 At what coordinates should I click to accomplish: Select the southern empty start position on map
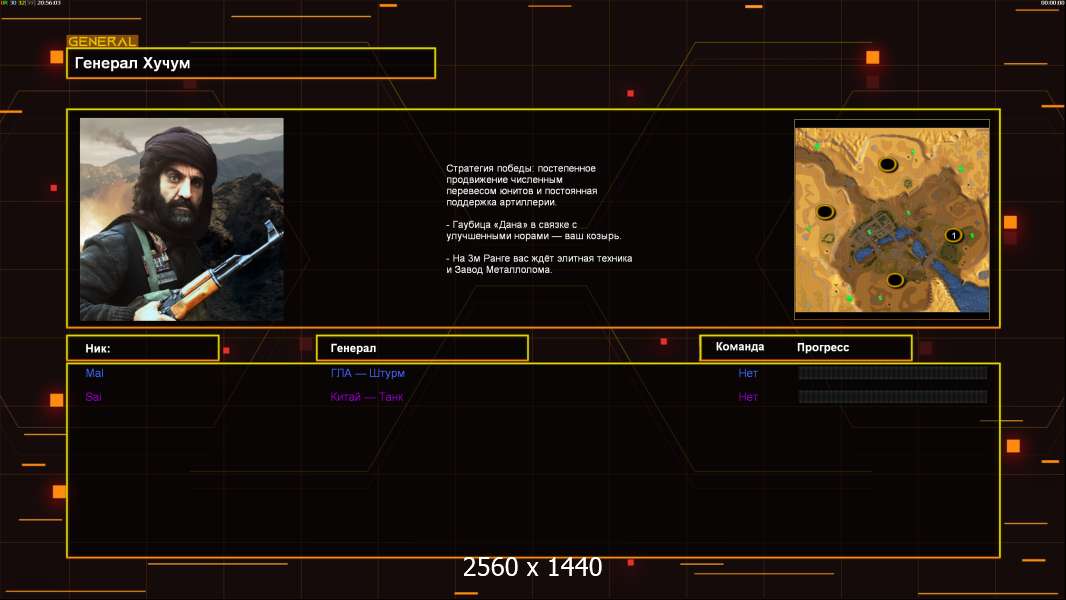895,280
